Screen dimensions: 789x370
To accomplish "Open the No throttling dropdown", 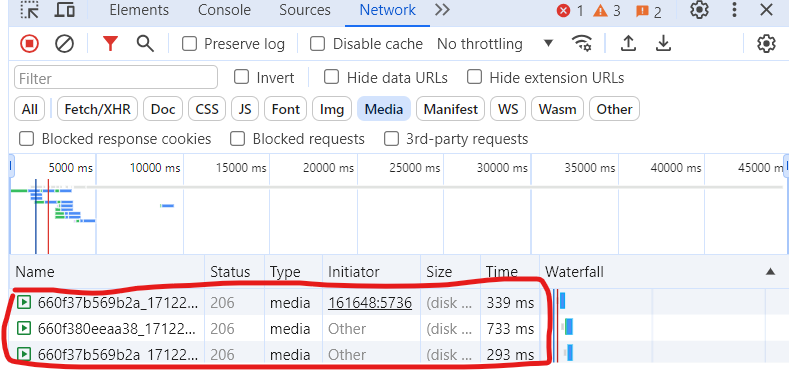I will point(495,44).
